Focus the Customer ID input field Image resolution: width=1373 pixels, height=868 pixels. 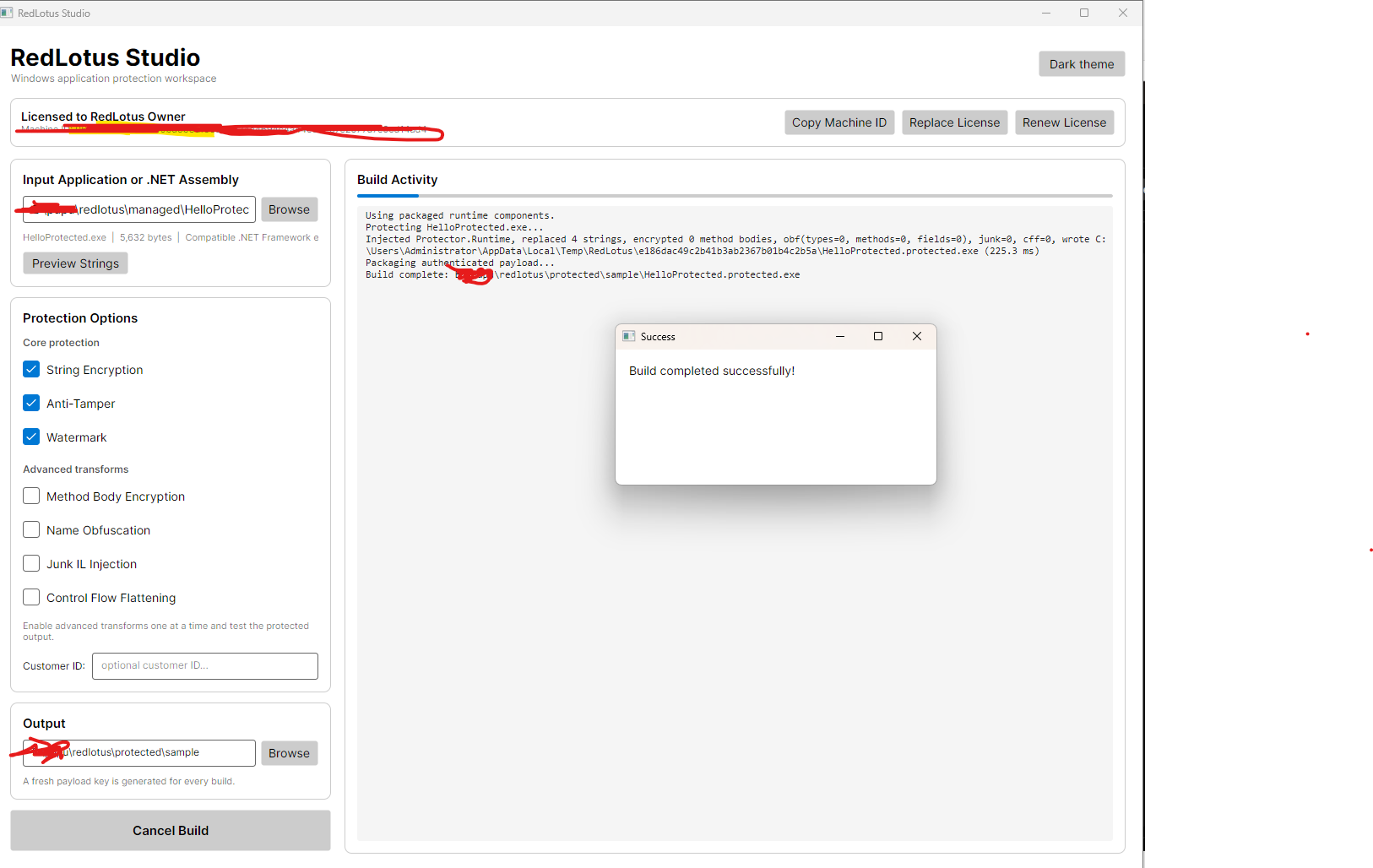(205, 665)
